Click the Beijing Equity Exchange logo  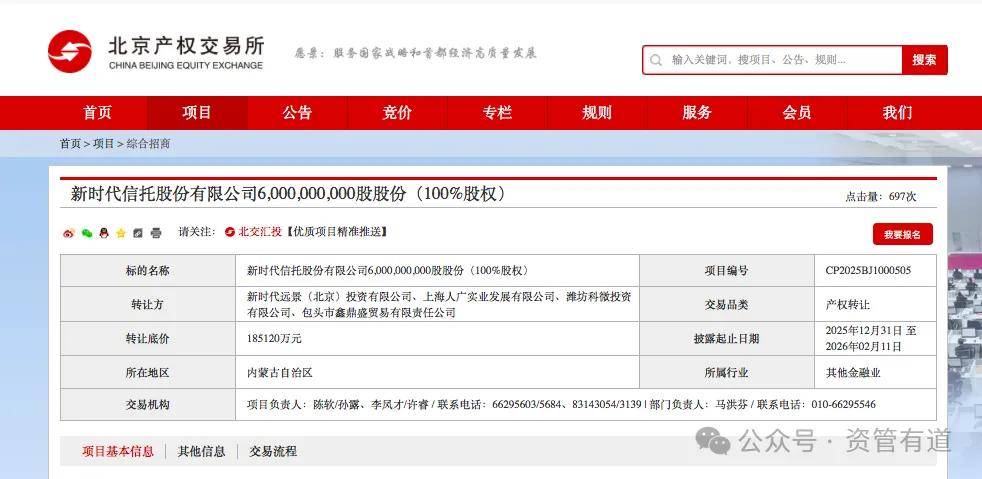(155, 52)
